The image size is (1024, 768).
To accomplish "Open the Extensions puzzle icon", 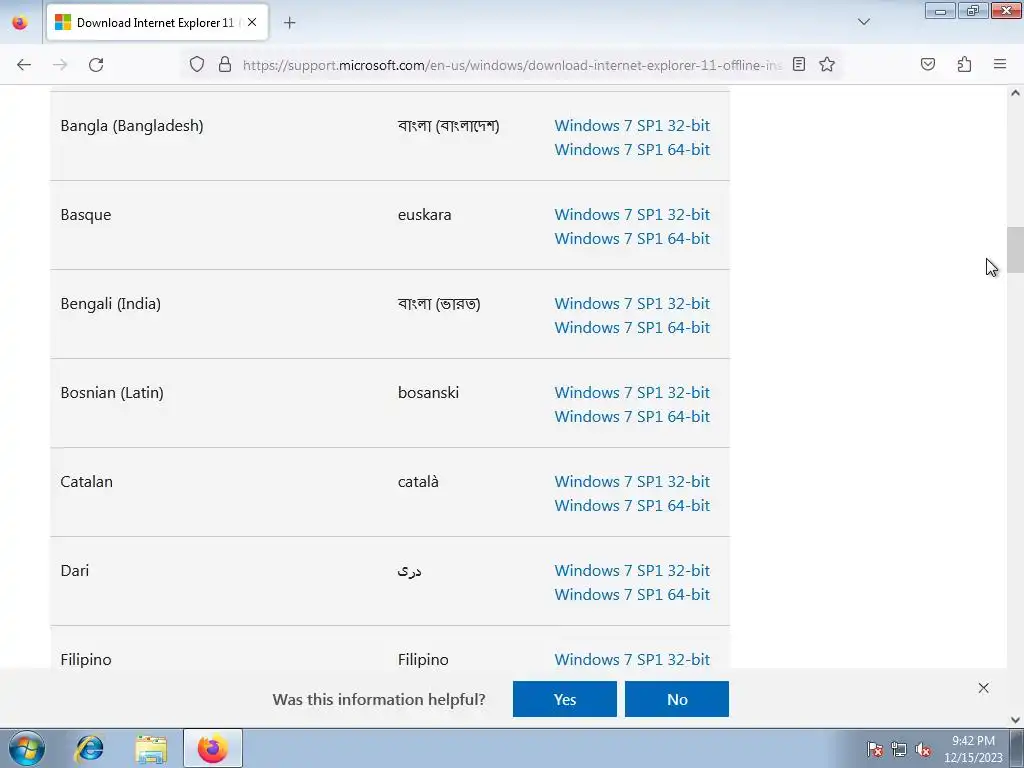I will click(964, 64).
